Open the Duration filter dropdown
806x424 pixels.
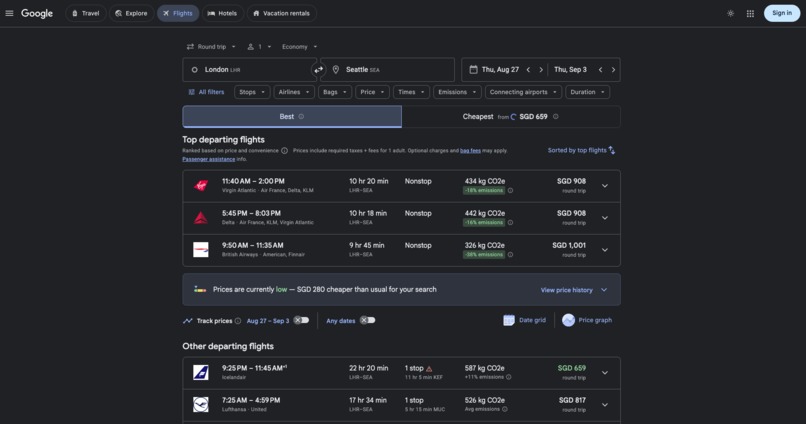coord(588,92)
